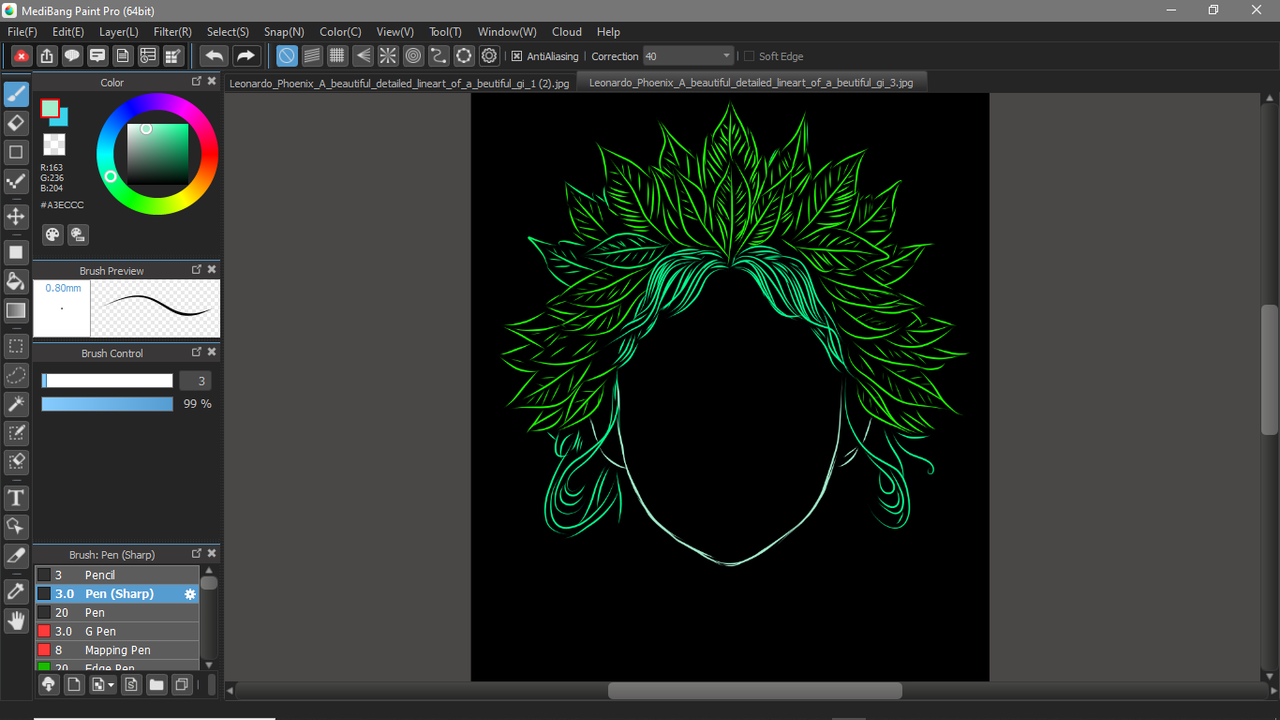Turn snap off with the circle-slash icon
Image resolution: width=1280 pixels, height=720 pixels.
287,56
